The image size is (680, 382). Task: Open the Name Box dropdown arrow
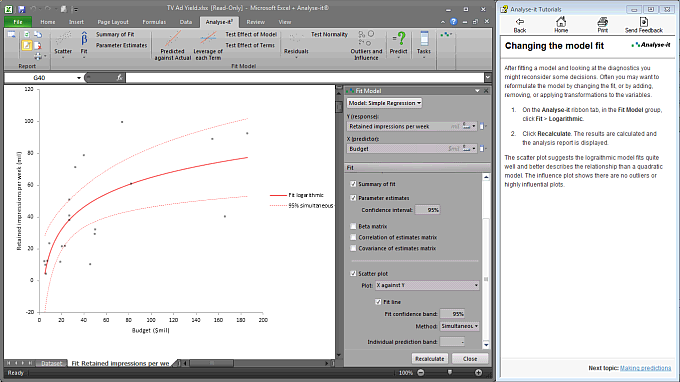pyautogui.click(x=78, y=78)
